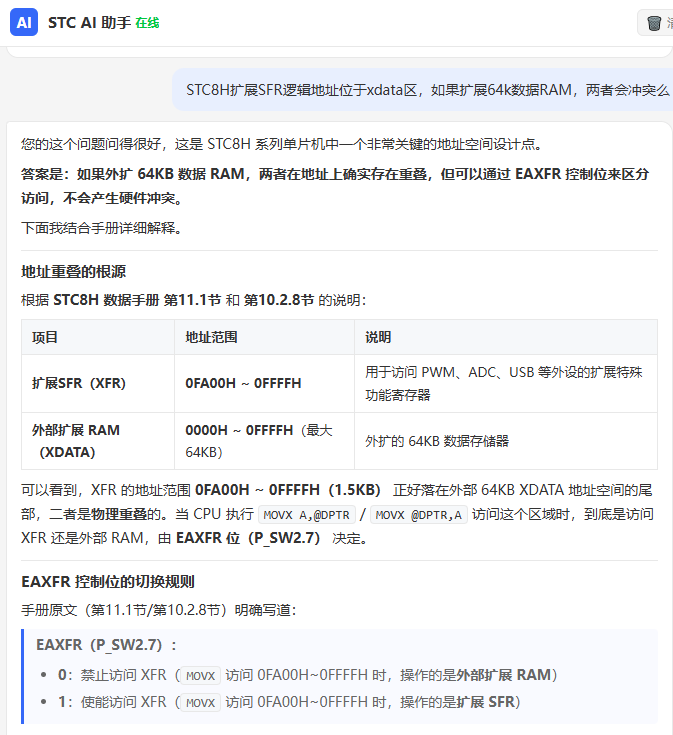
Task: Click the PWM、ADC、USB description cell
Action: pyautogui.click(x=506, y=383)
